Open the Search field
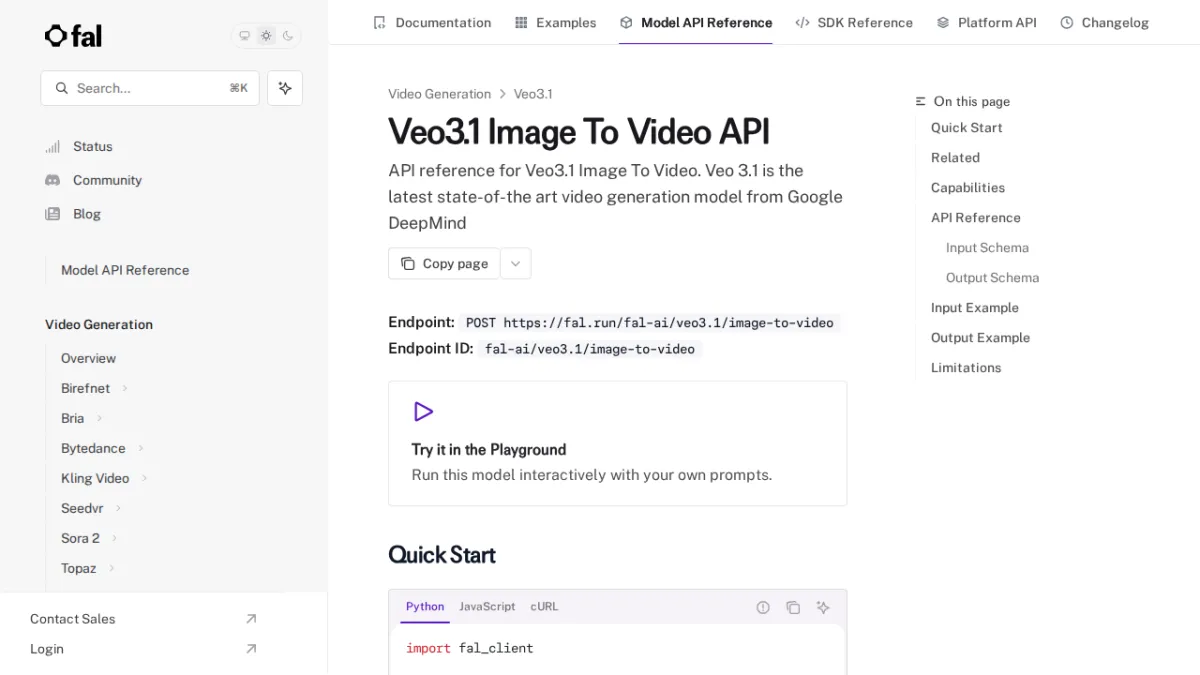The height and width of the screenshot is (675, 1200). [x=150, y=88]
